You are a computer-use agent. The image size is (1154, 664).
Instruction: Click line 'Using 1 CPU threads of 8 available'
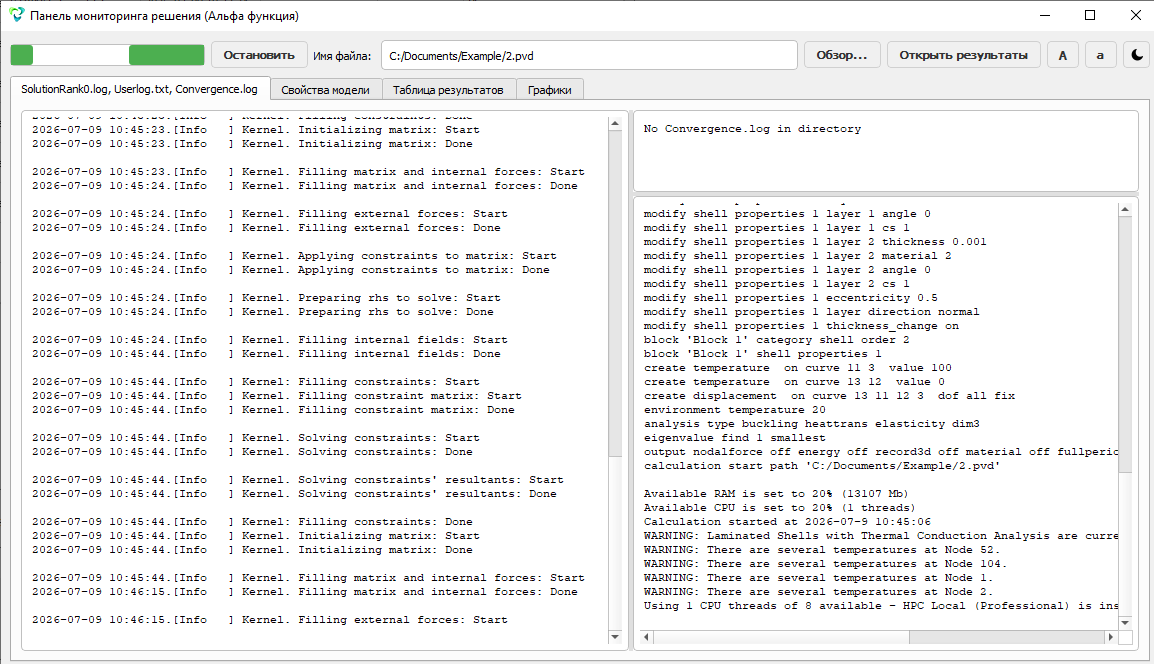pos(880,605)
